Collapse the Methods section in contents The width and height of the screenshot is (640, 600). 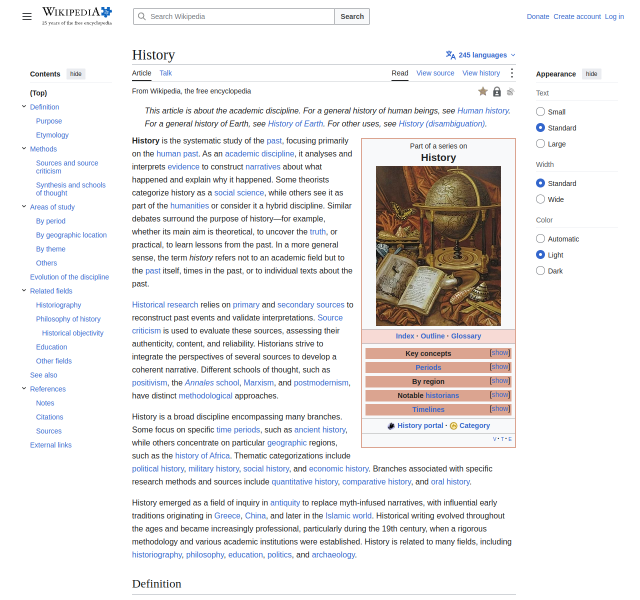(x=24, y=149)
